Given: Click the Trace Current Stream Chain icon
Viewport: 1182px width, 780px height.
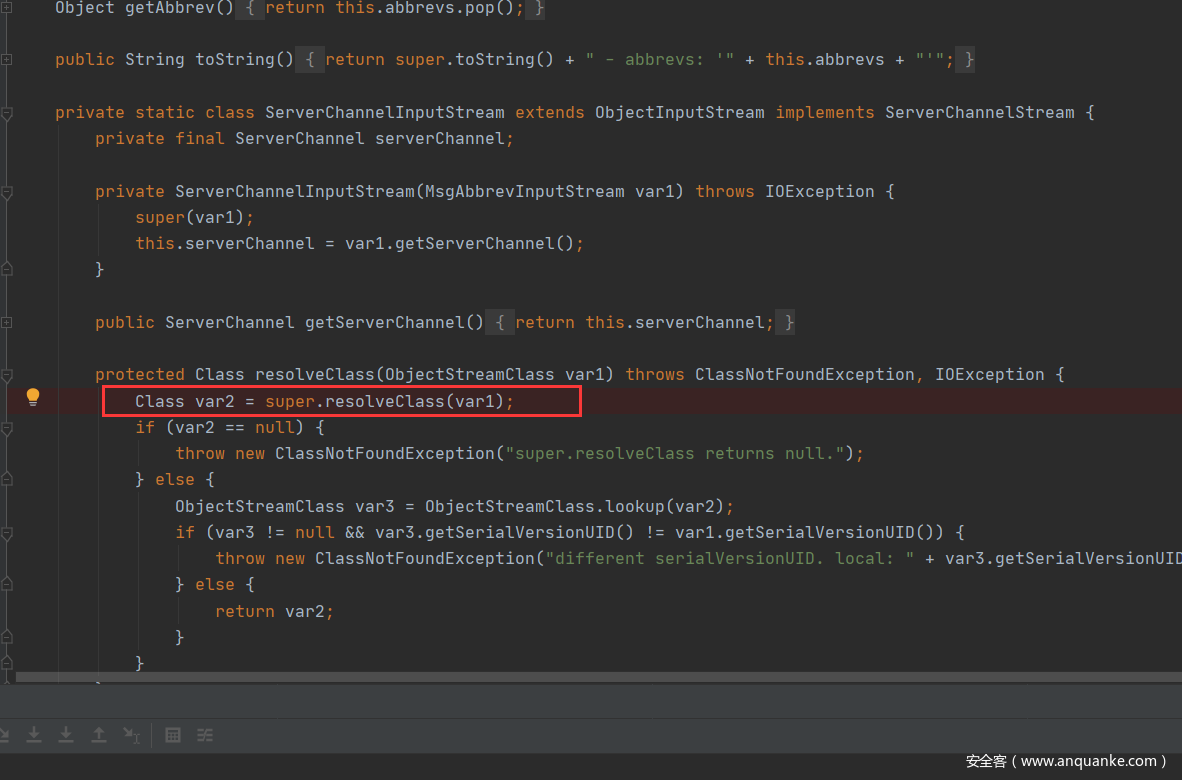Looking at the screenshot, I should point(205,735).
